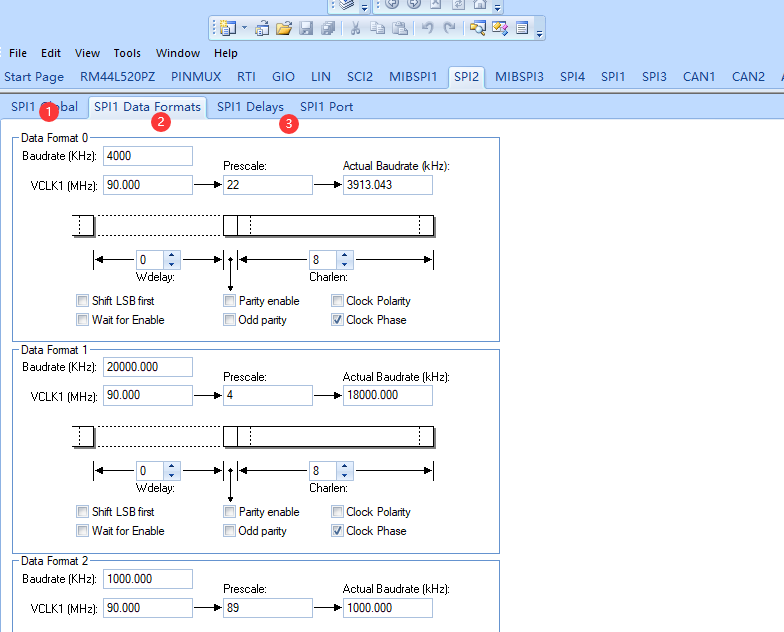Select the SPI1 Port sub-tab
The height and width of the screenshot is (632, 784).
pyautogui.click(x=326, y=107)
